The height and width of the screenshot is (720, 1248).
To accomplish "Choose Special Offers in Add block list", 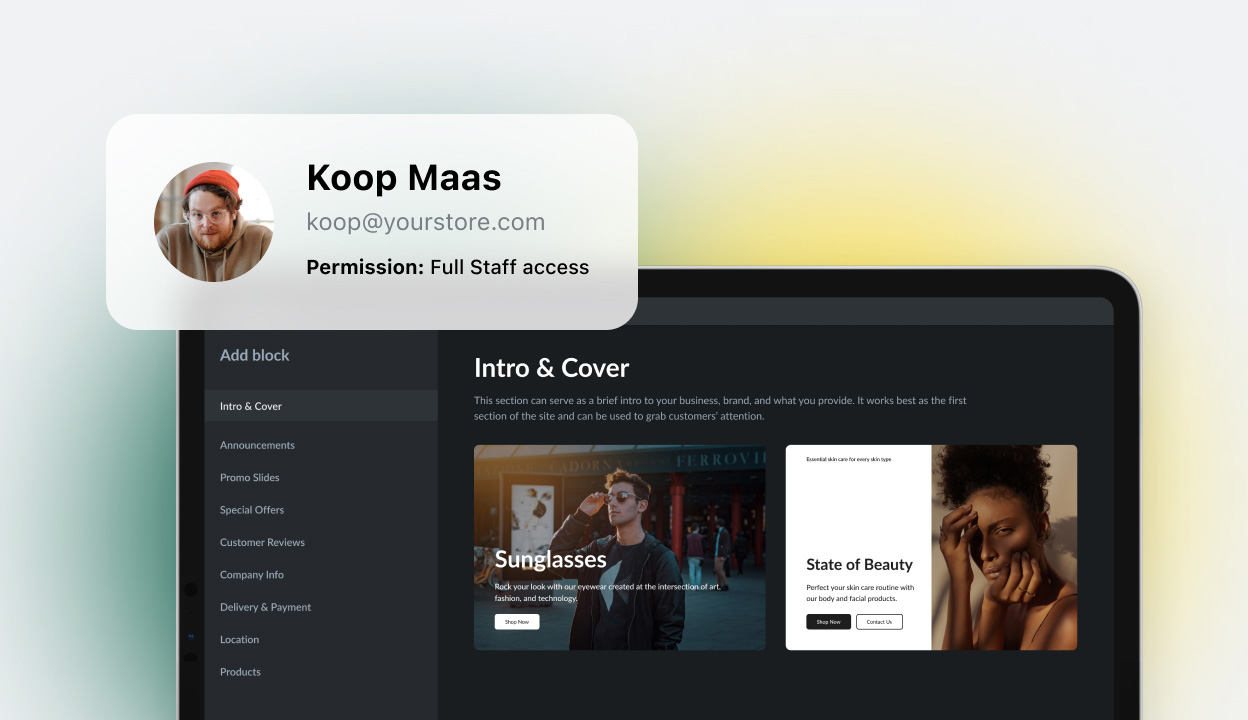I will 252,510.
